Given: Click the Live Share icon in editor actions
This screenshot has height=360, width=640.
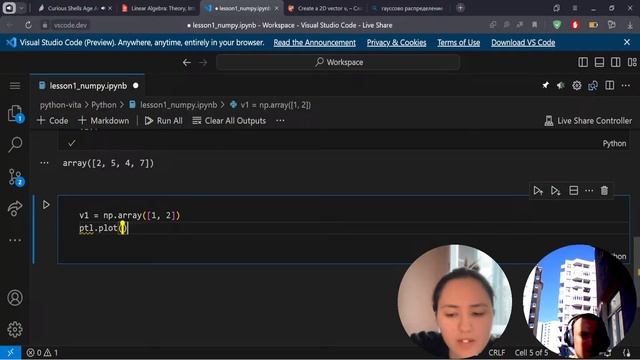Looking at the screenshot, I should coord(593,85).
